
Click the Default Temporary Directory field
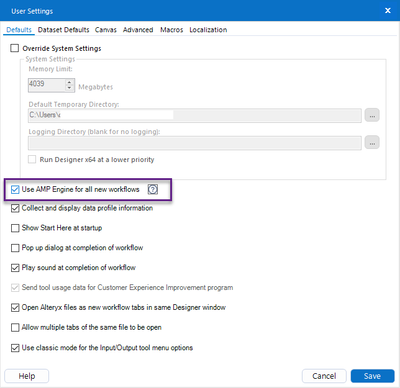click(x=195, y=115)
